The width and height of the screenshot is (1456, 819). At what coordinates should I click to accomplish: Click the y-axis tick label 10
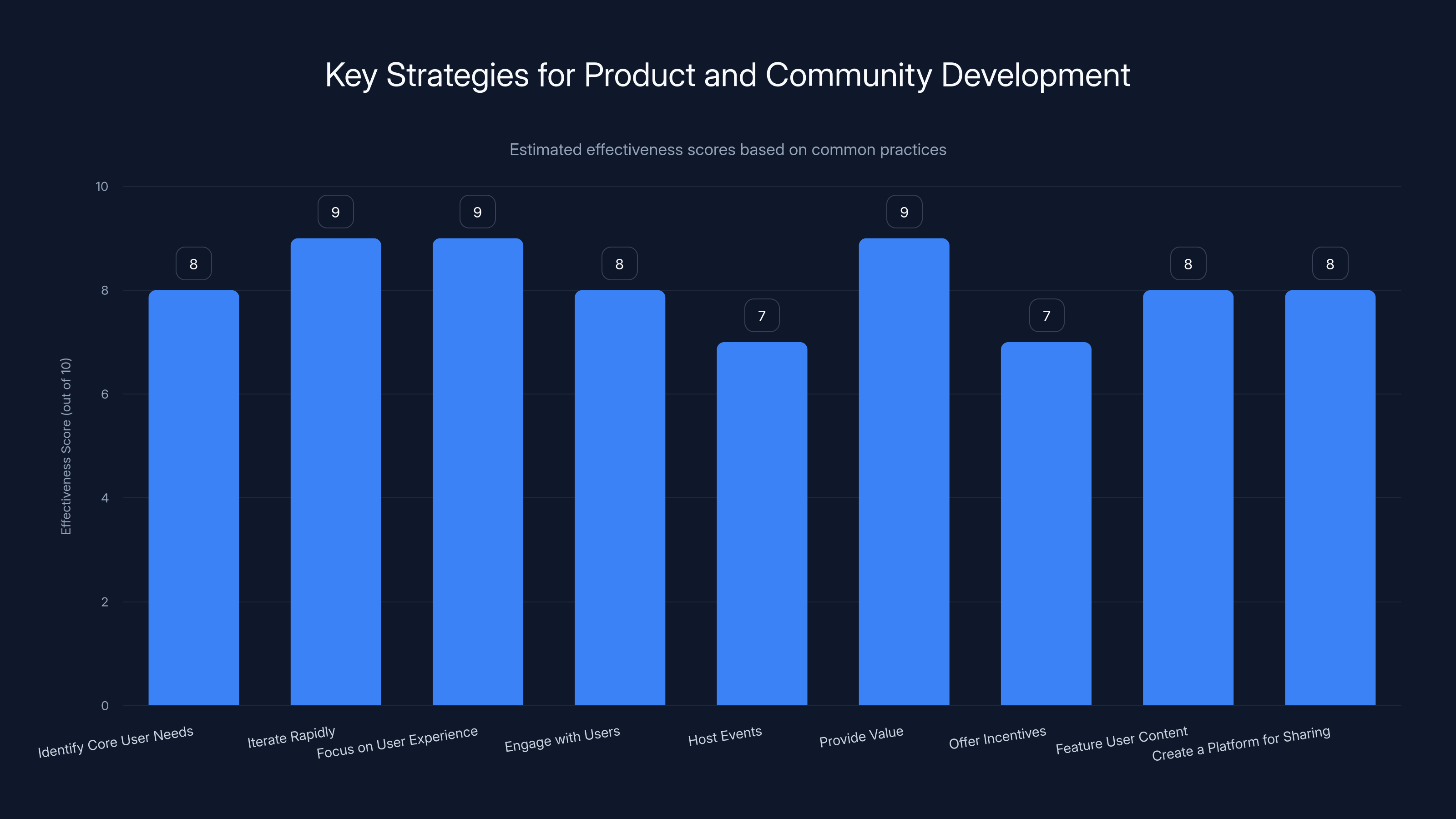click(102, 187)
